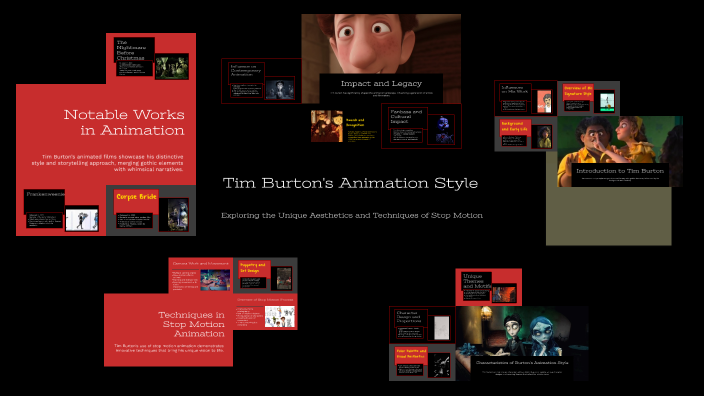Open "Color Palette and Visual Aesthetics" subtopic title
Image resolution: width=704 pixels, height=396 pixels.
coord(411,353)
